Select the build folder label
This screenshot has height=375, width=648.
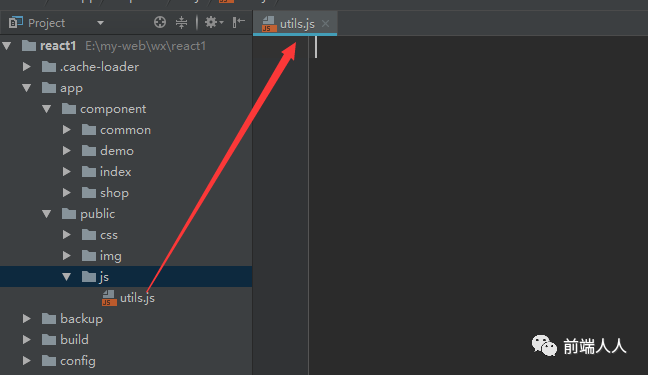coord(74,339)
